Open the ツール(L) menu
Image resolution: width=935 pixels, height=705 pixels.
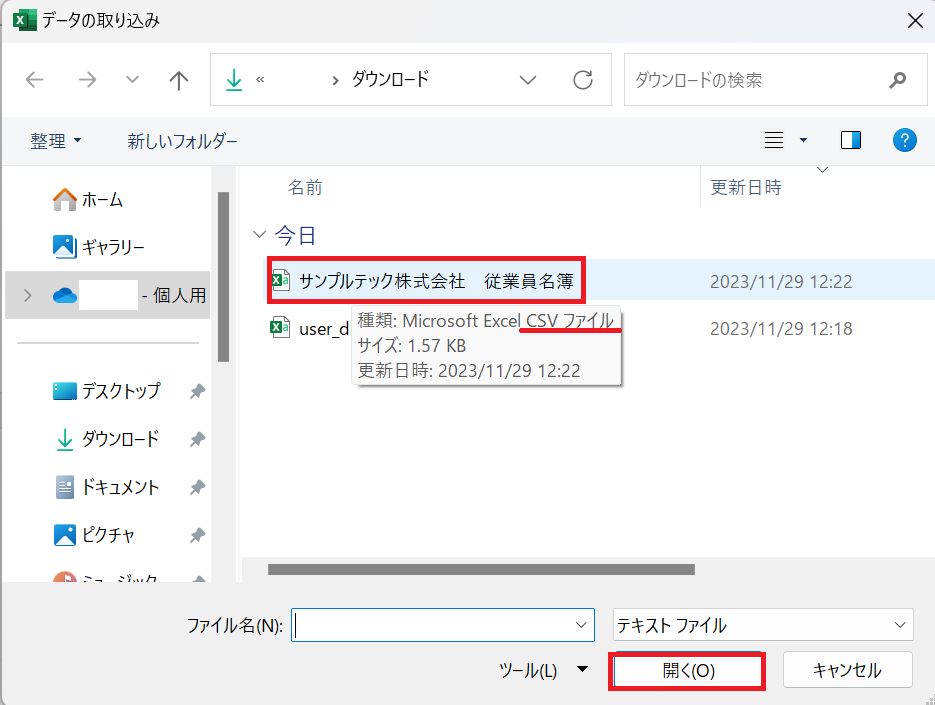(x=543, y=670)
